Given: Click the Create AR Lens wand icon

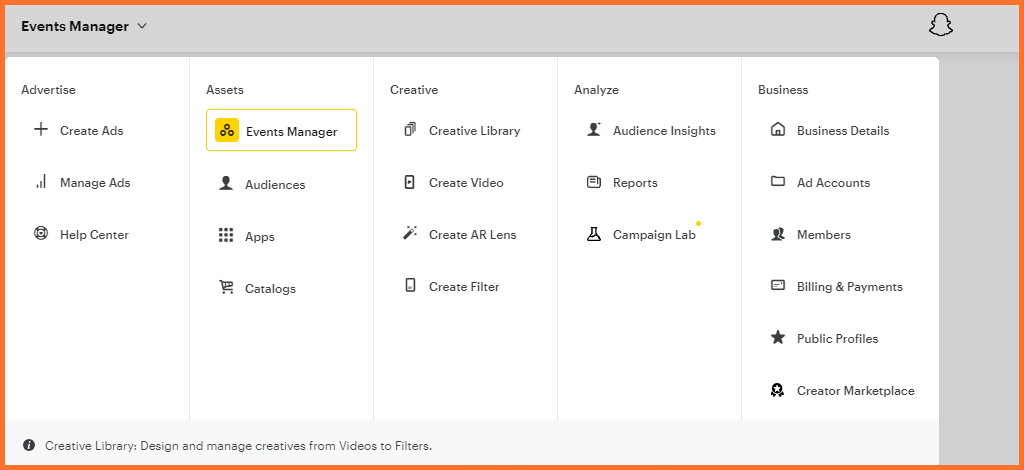Looking at the screenshot, I should (410, 234).
